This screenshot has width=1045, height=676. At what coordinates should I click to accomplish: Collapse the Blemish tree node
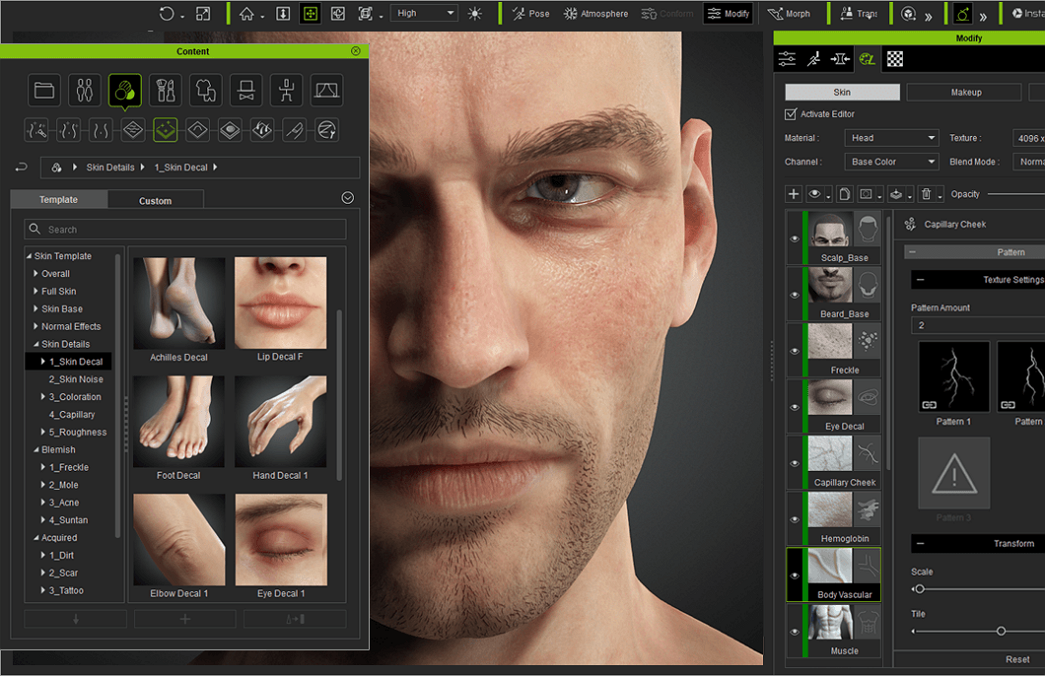click(x=35, y=450)
